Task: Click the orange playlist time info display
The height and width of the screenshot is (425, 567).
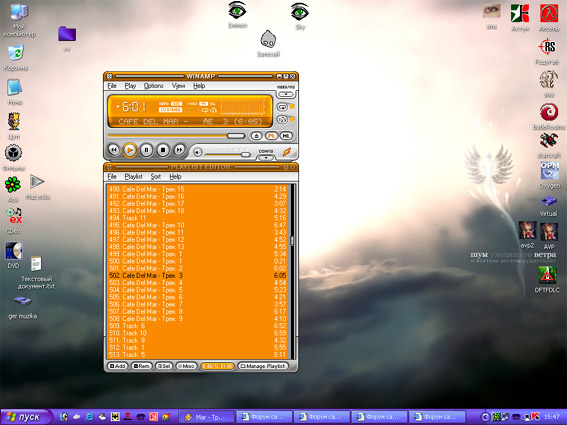Action: tap(217, 366)
